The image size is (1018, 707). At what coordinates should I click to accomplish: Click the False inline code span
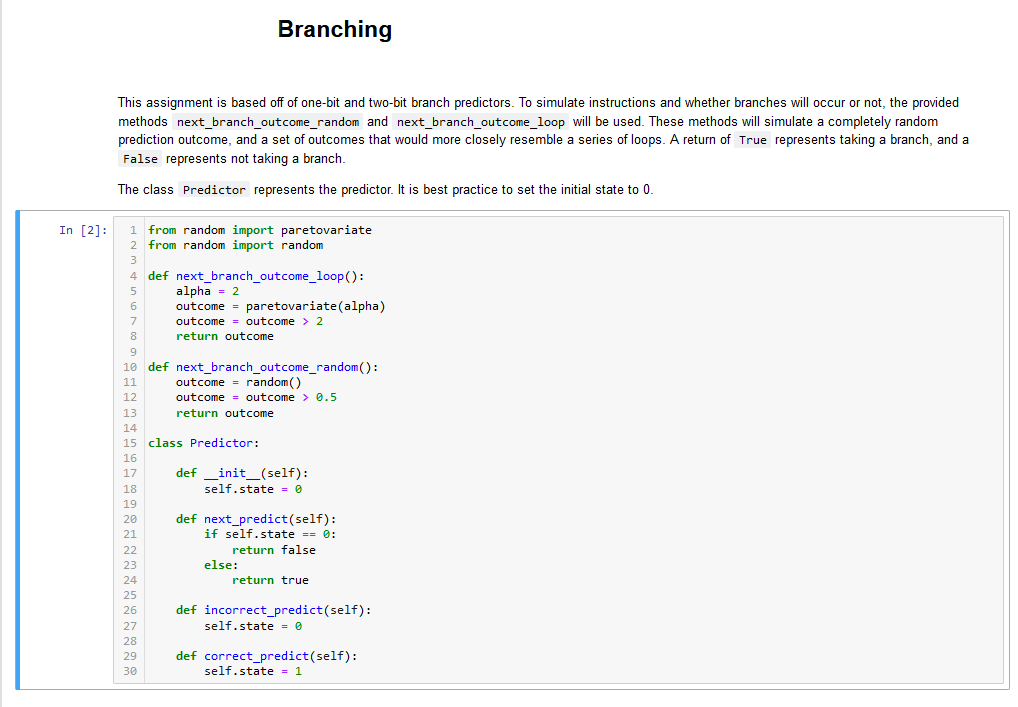coord(139,158)
